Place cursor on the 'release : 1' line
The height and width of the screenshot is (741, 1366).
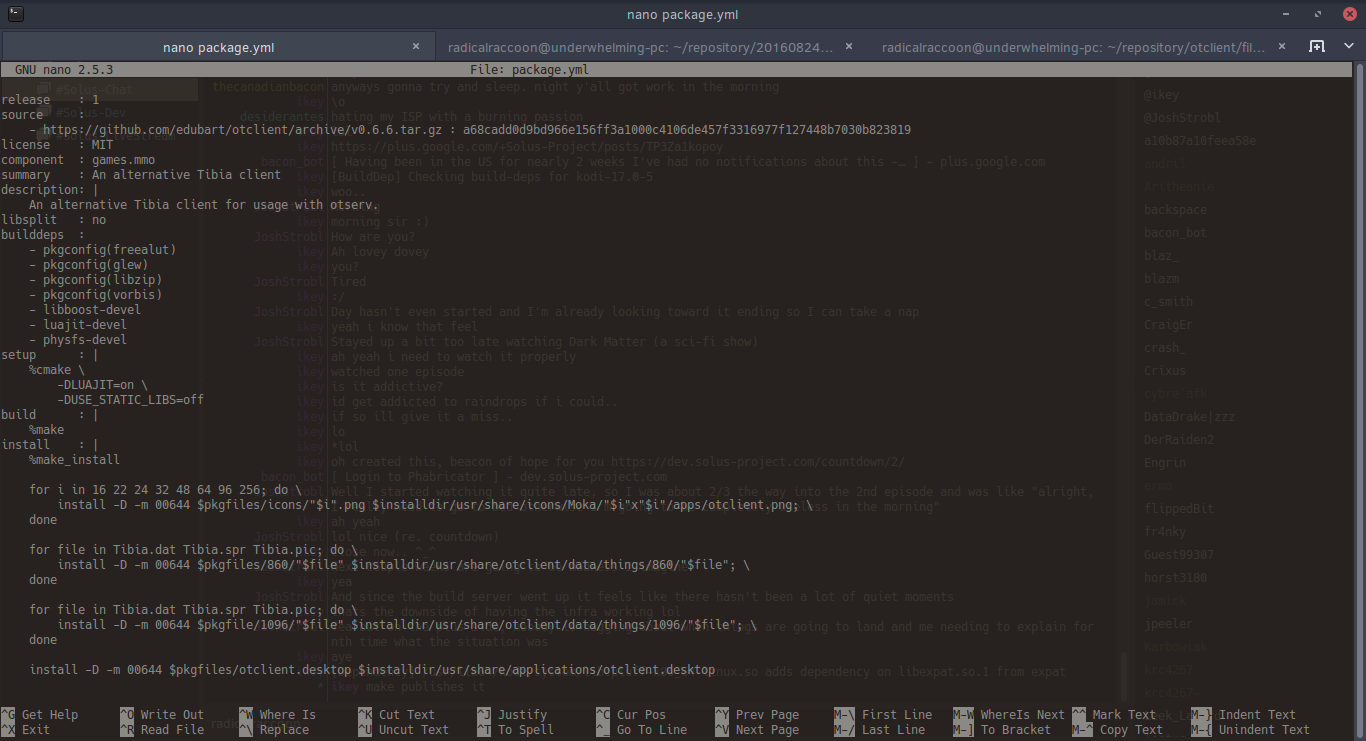pos(50,100)
